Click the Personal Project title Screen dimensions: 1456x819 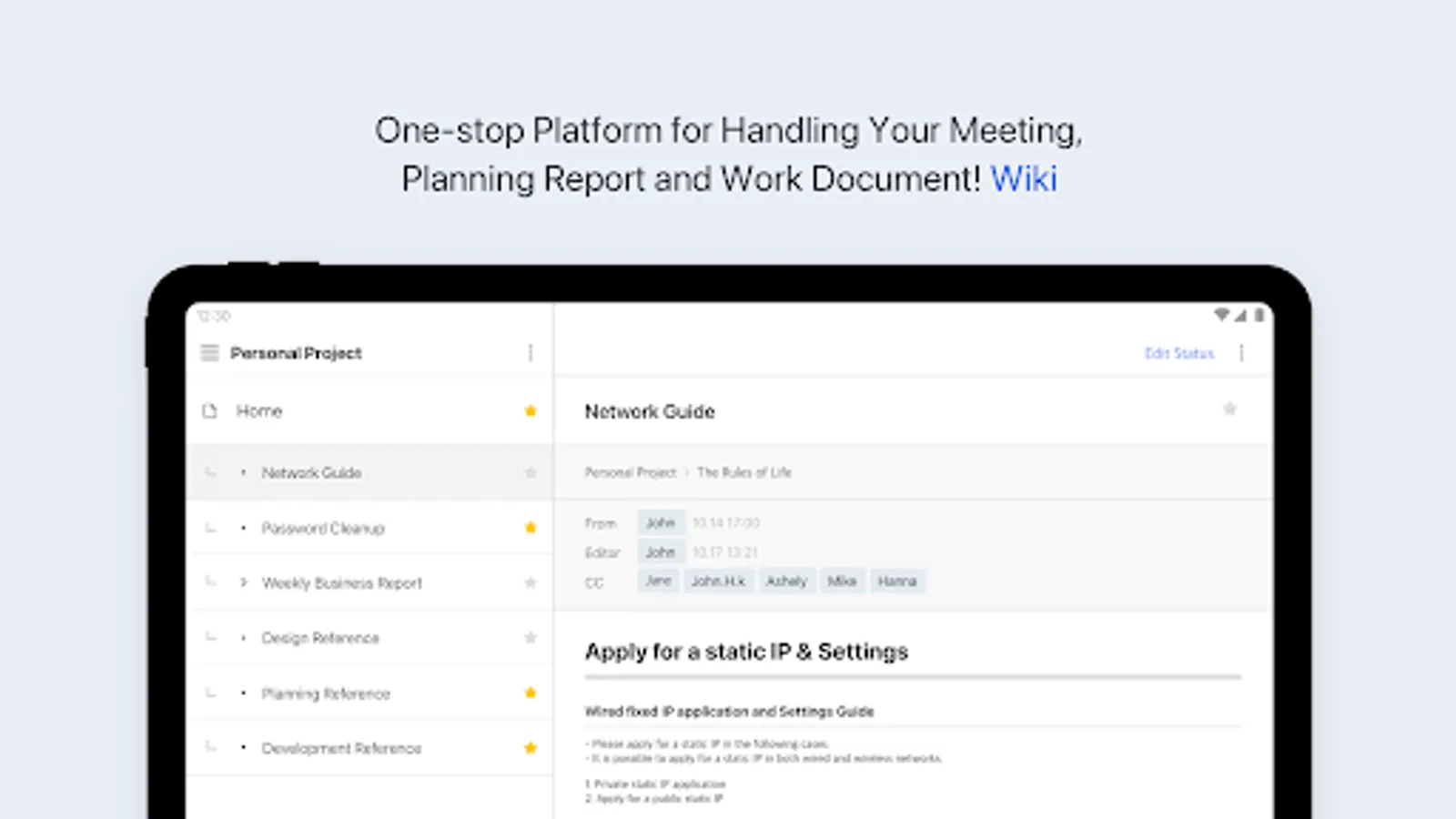coord(296,353)
